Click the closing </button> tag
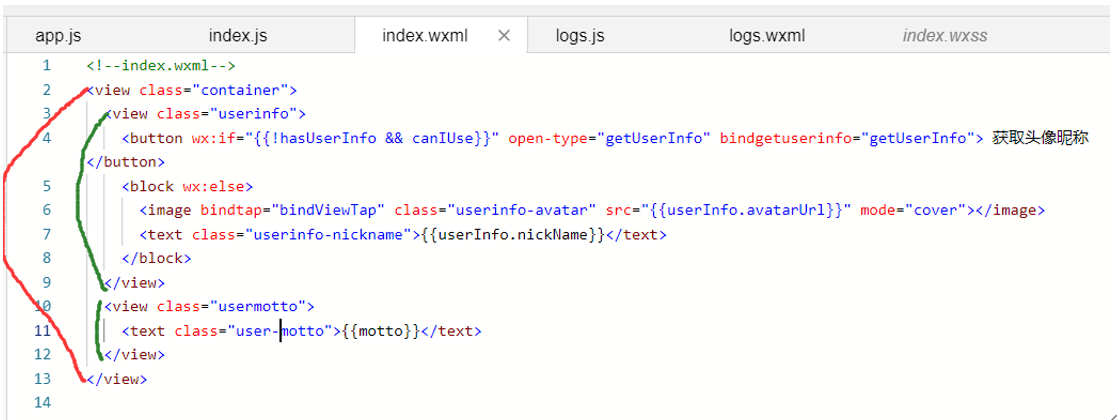This screenshot has width=1118, height=420. (x=125, y=162)
